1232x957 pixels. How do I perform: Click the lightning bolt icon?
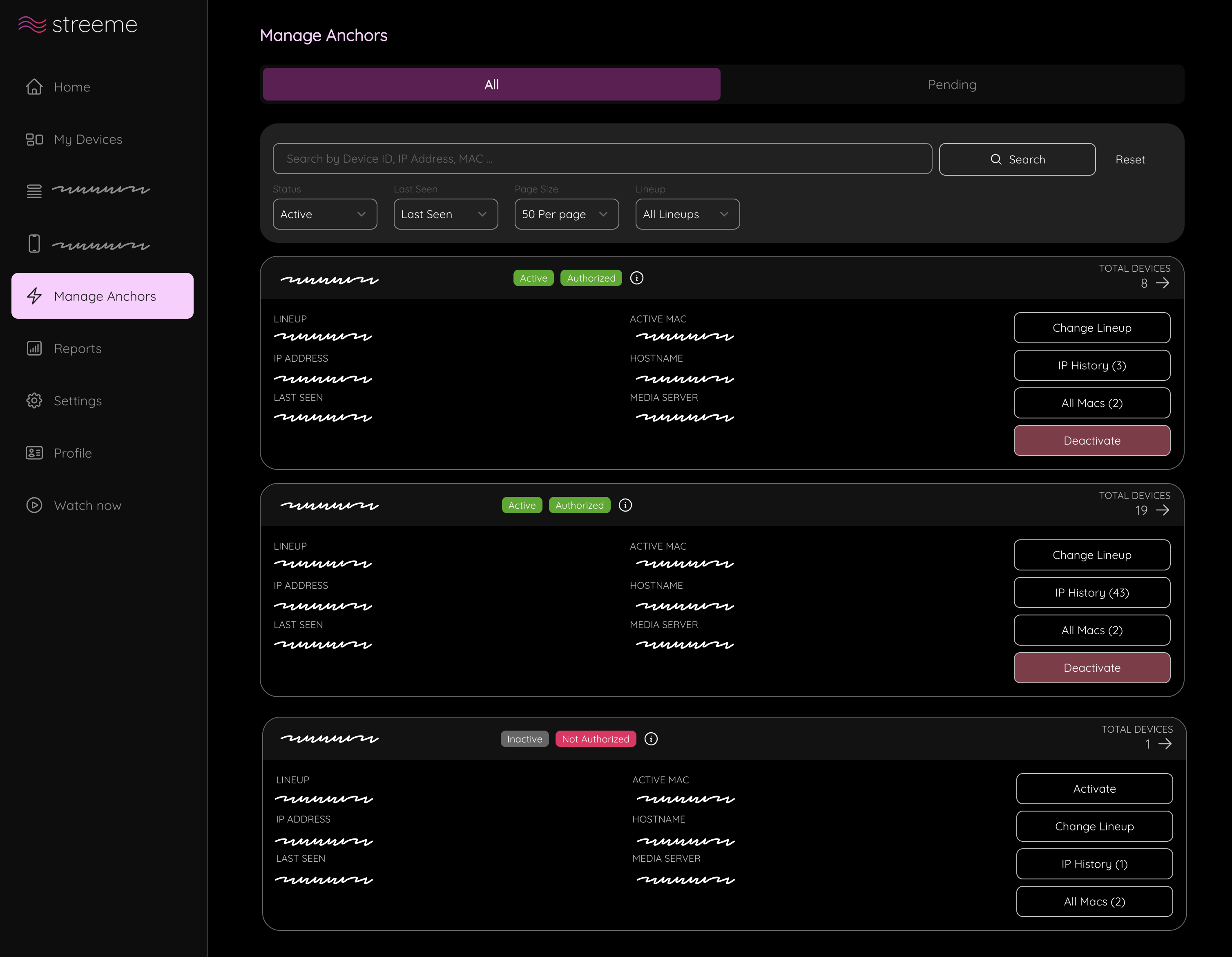34,296
